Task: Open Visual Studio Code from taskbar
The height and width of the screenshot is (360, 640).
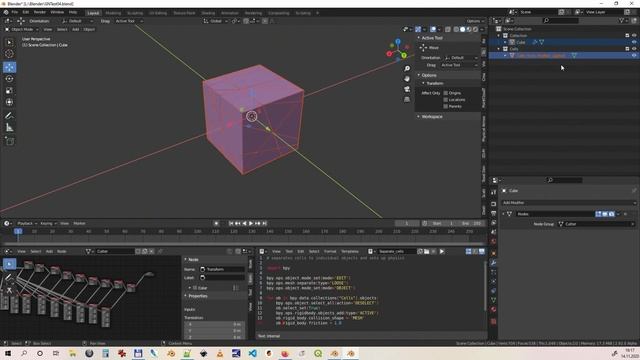Action: 252,353
